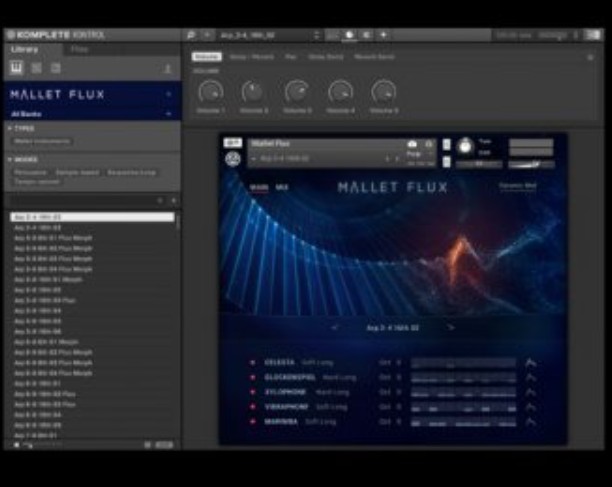Select the Sample-based mode tag
This screenshot has height=487, width=612.
coord(77,172)
